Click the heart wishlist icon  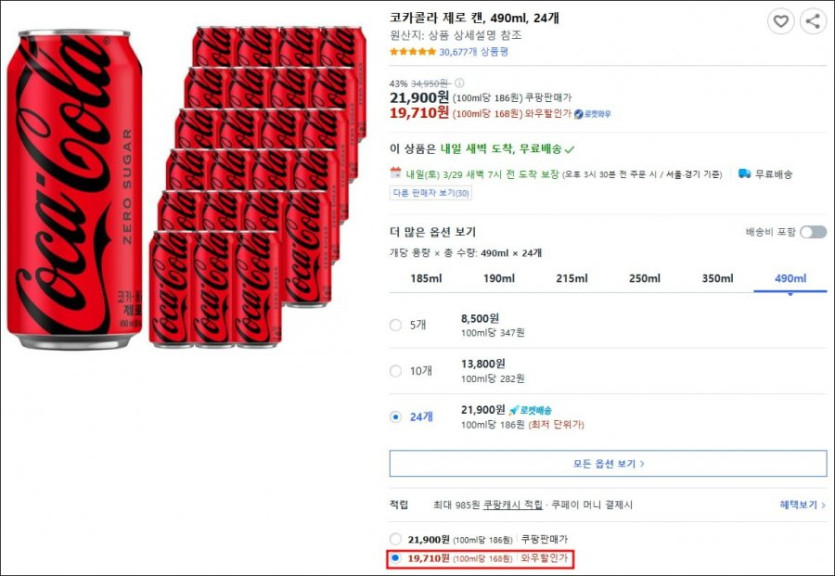coord(781,21)
